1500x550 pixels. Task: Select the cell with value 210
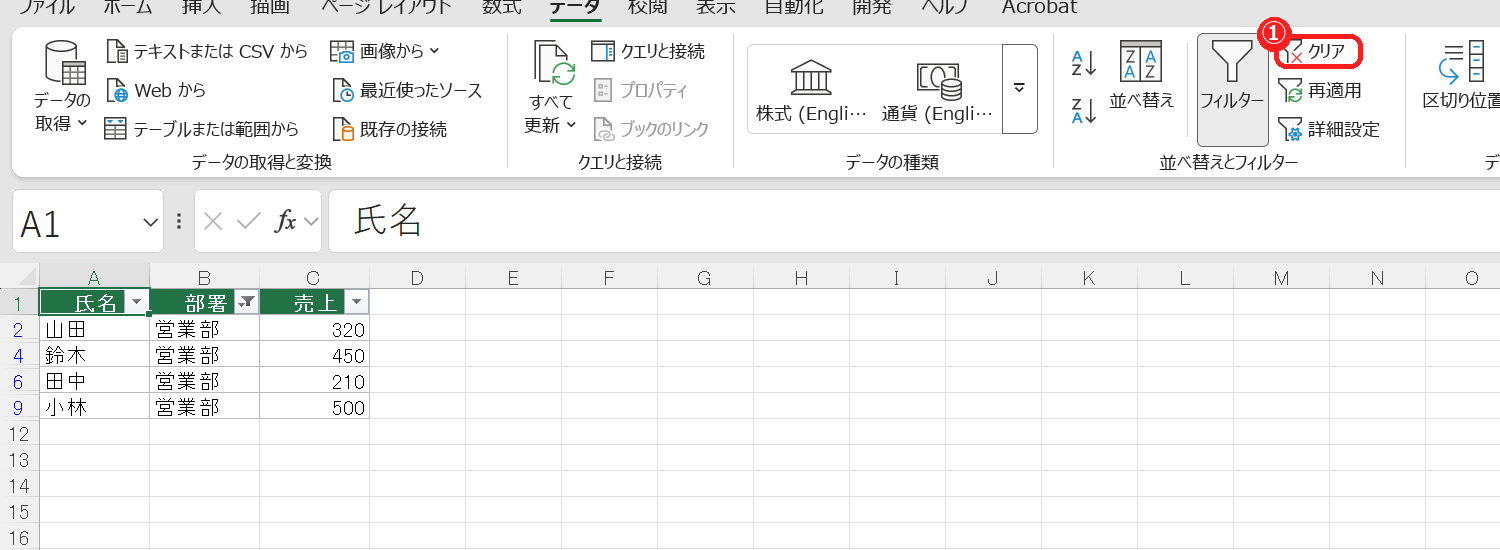click(x=314, y=381)
